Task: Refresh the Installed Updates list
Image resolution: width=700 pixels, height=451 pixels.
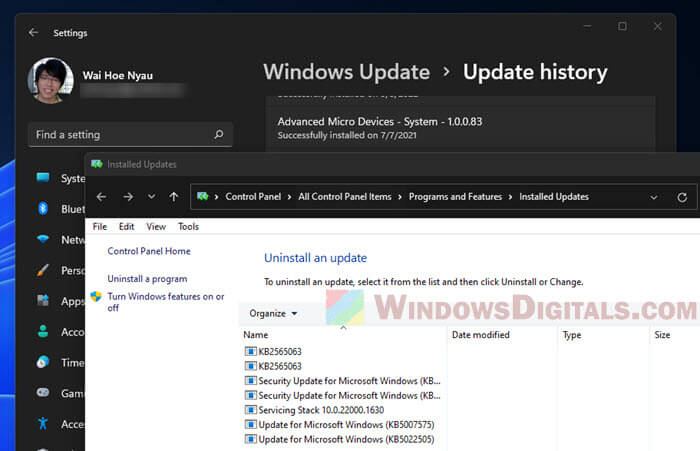Action: [682, 197]
